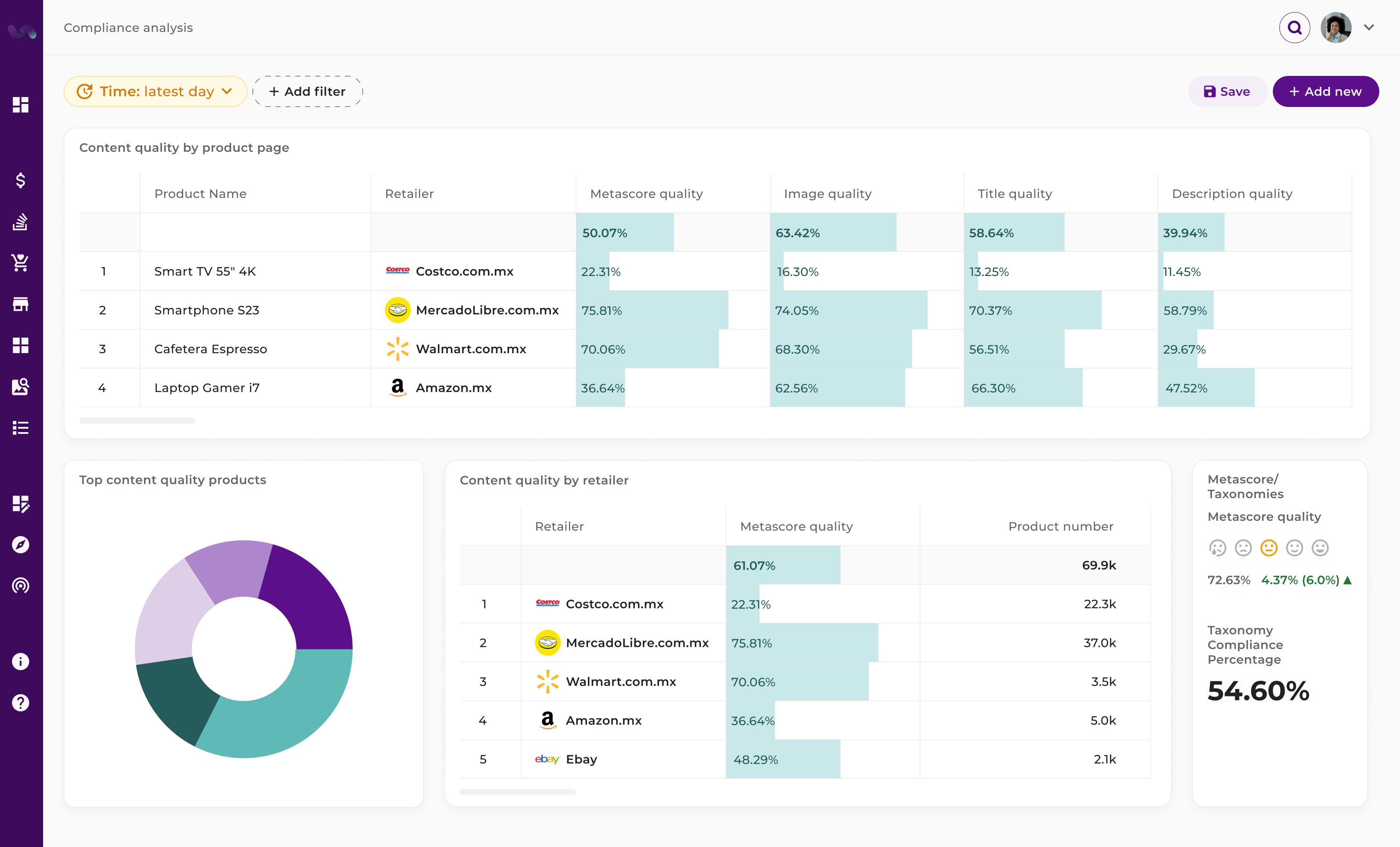Open the Help question mark icon
Image resolution: width=1400 pixels, height=847 pixels.
pyautogui.click(x=21, y=703)
